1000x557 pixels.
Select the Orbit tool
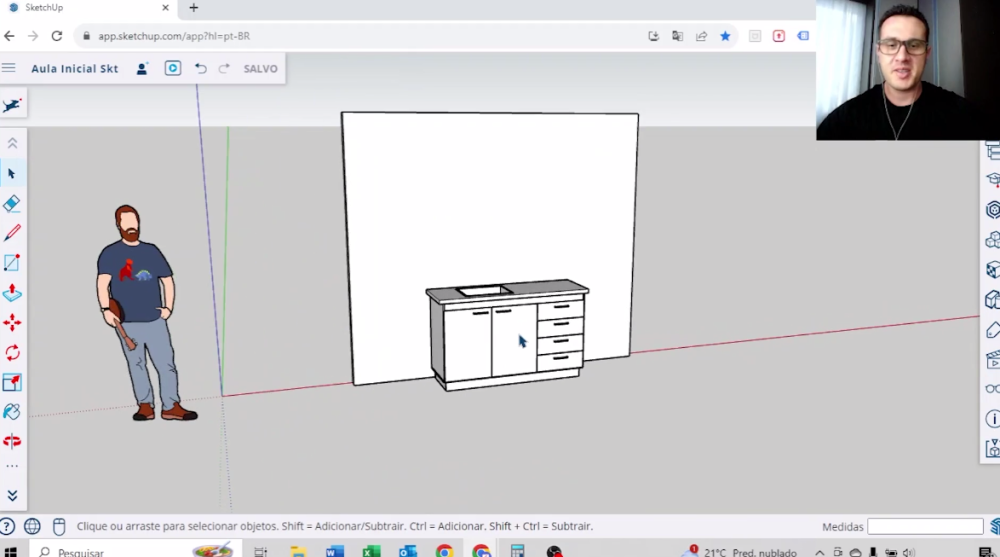pyautogui.click(x=11, y=442)
